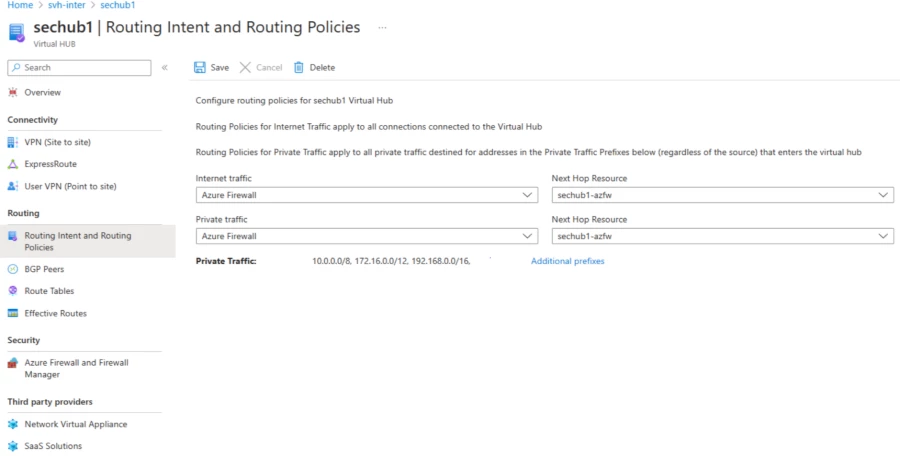Go to Home breadcrumb
Viewport: 900px width, 456px height.
tap(20, 5)
